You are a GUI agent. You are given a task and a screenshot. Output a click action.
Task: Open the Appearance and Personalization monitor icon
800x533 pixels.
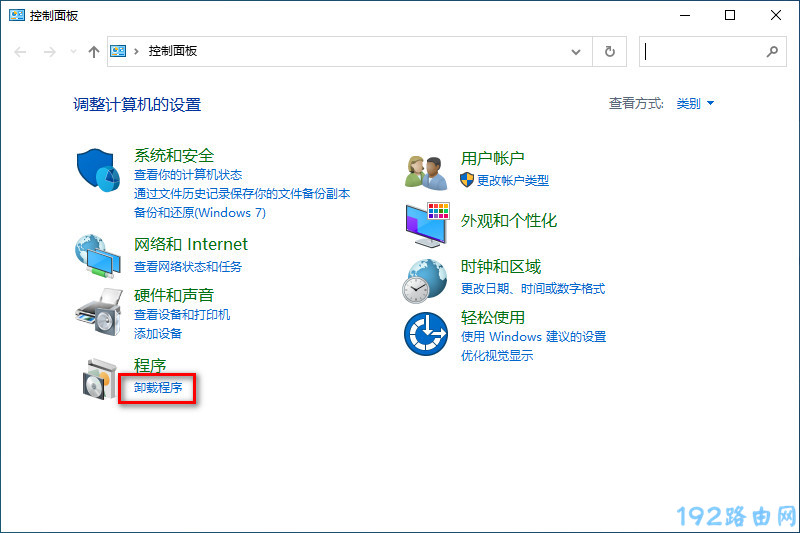[x=426, y=223]
